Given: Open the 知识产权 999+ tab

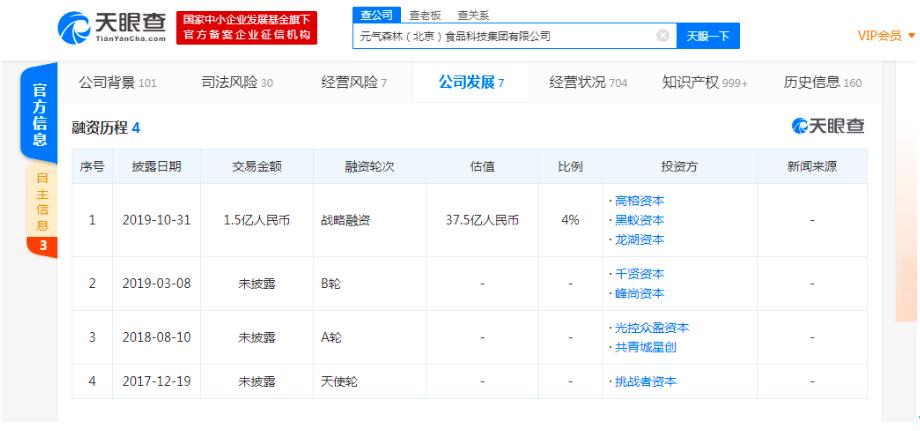Looking at the screenshot, I should click(705, 83).
